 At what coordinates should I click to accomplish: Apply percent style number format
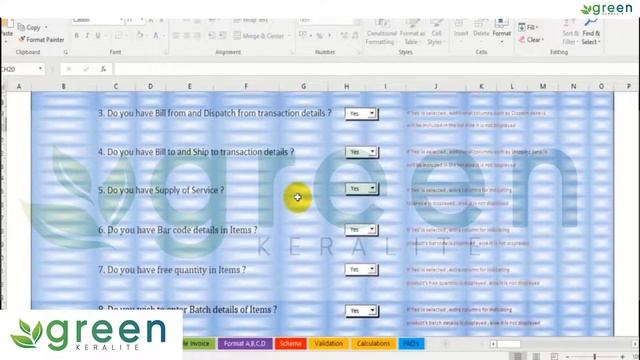tap(320, 36)
